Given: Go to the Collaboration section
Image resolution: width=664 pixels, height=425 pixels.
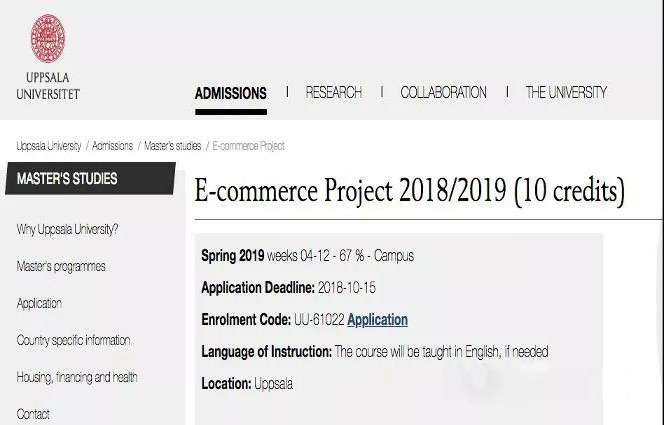Looking at the screenshot, I should 443,92.
